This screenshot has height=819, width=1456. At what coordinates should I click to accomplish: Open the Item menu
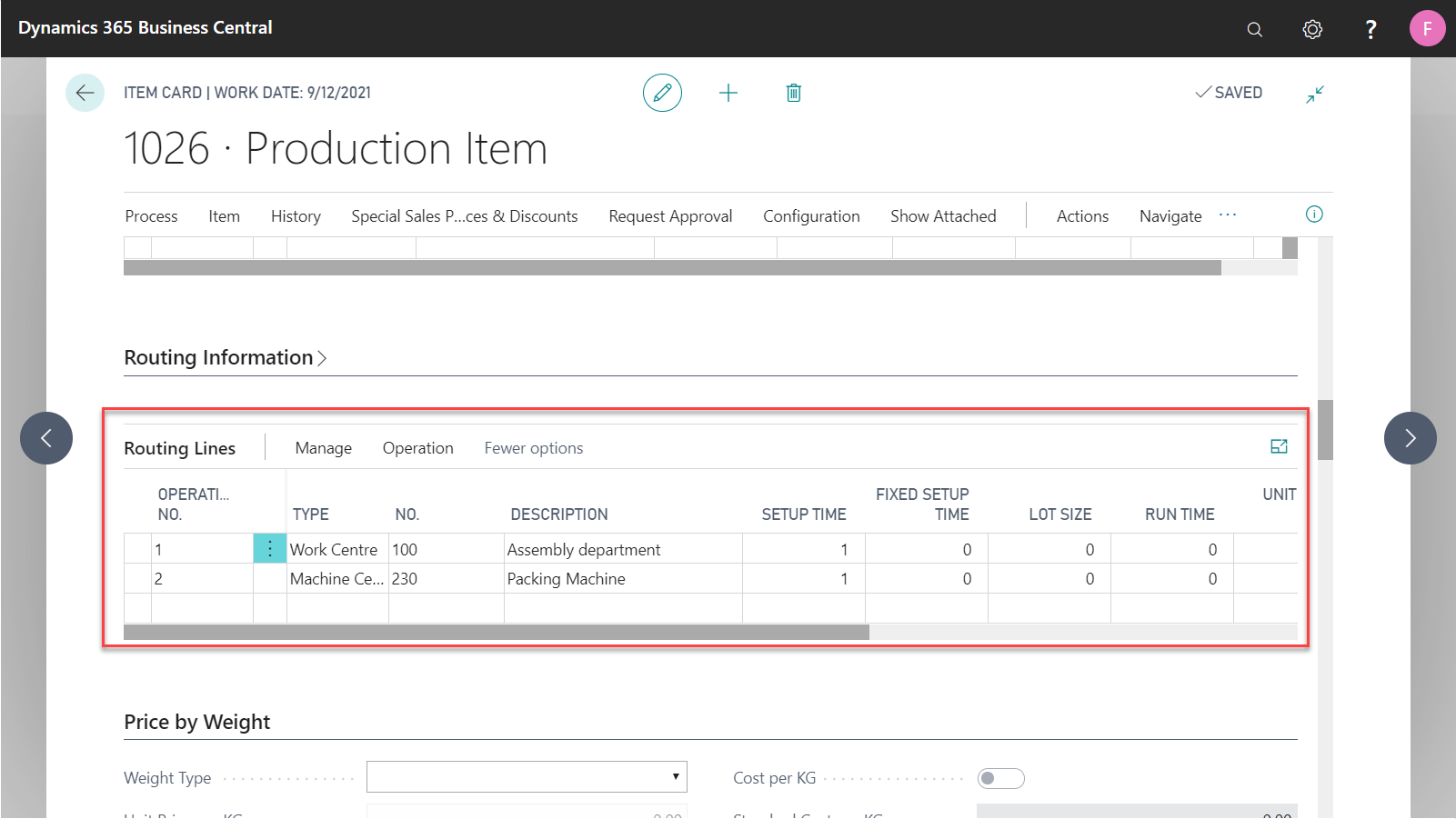point(224,216)
